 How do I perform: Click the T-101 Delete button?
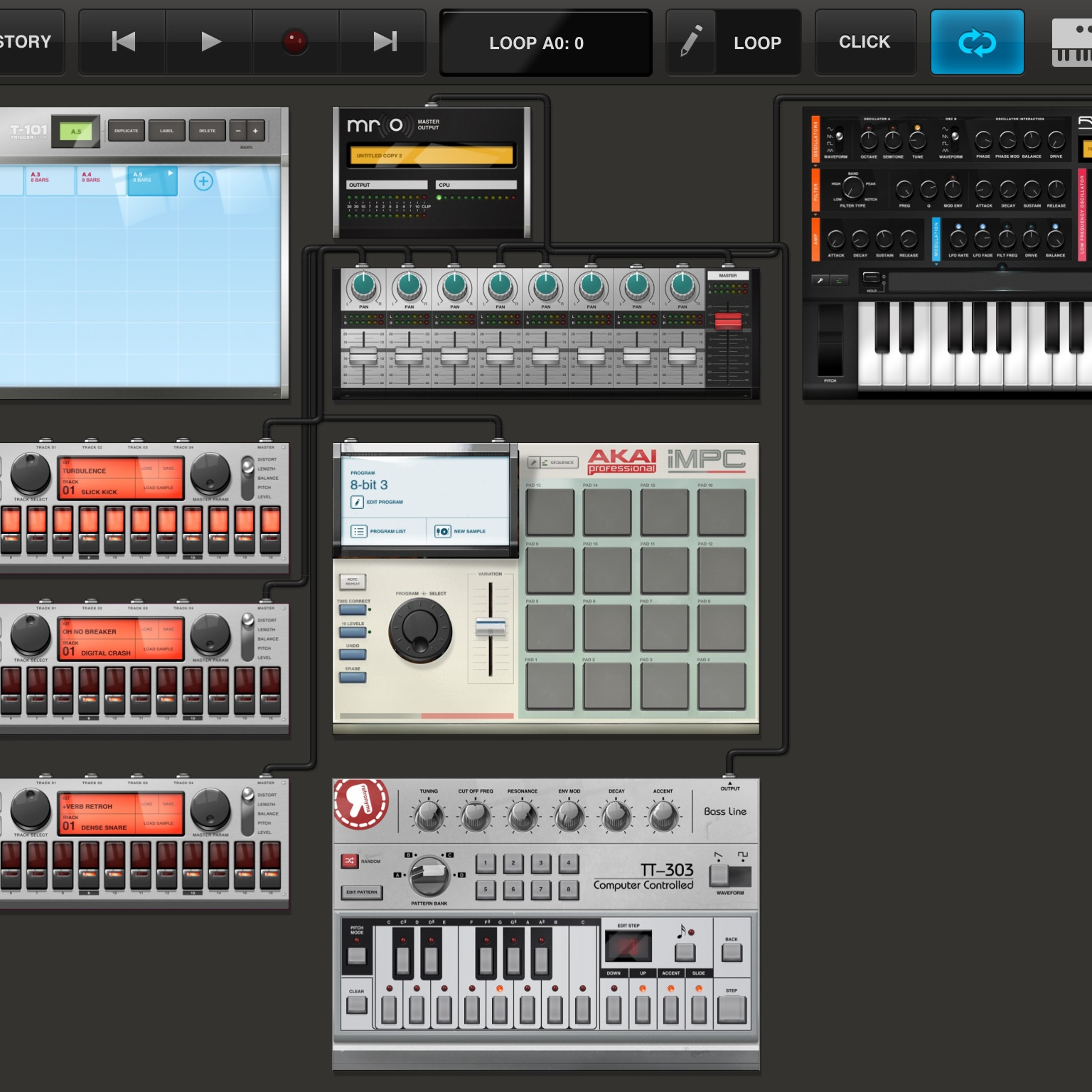207,131
